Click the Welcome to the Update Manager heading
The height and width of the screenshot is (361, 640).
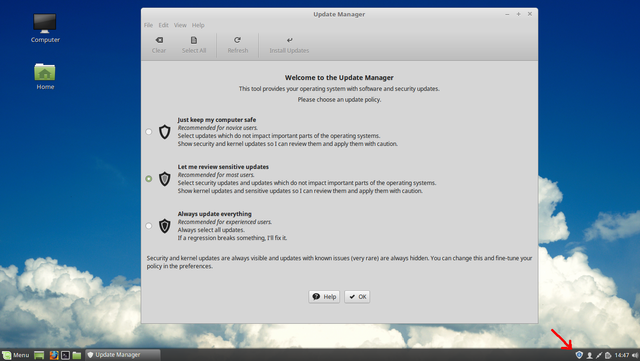(x=339, y=78)
